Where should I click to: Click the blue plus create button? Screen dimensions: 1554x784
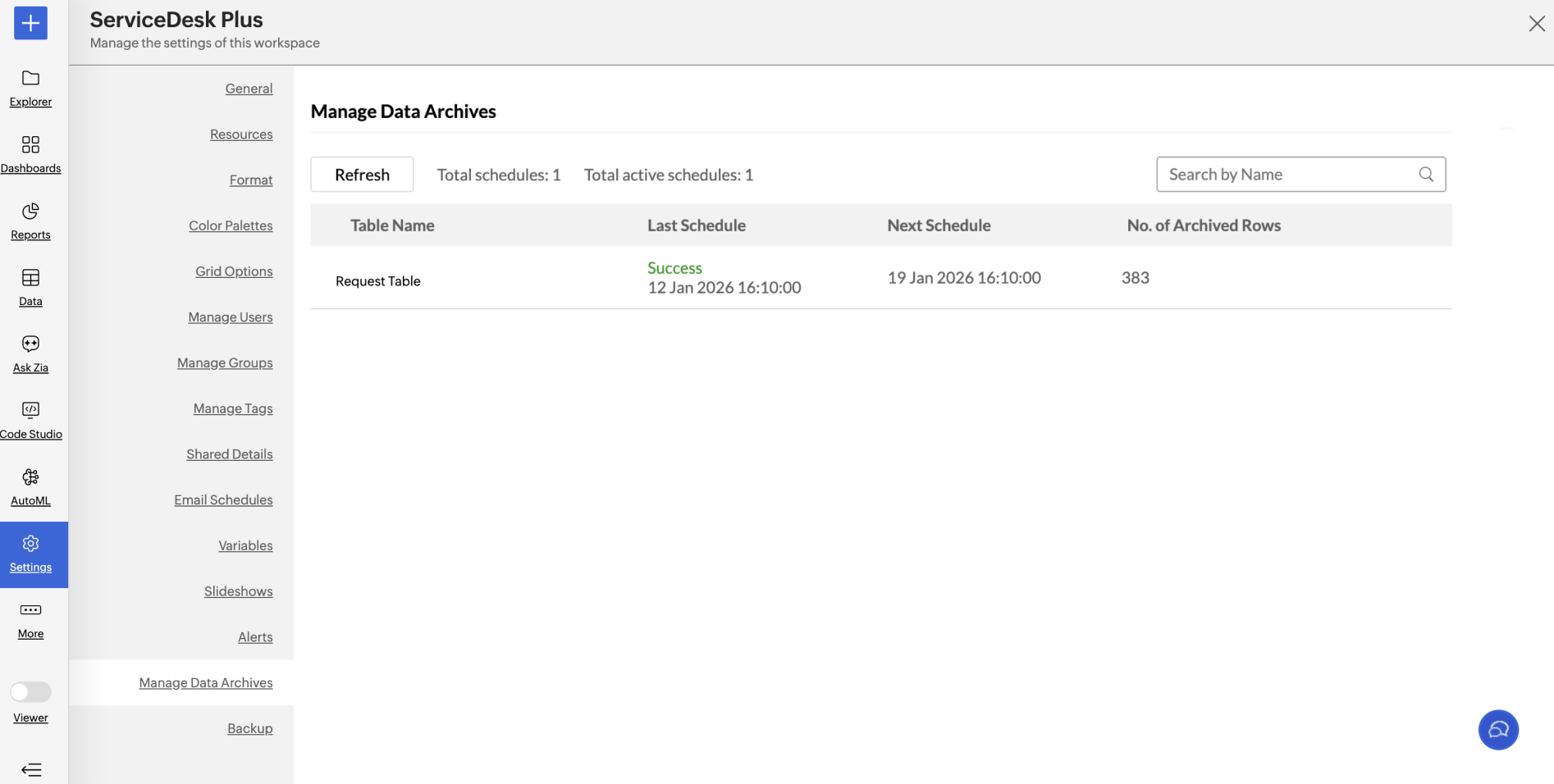pos(30,23)
